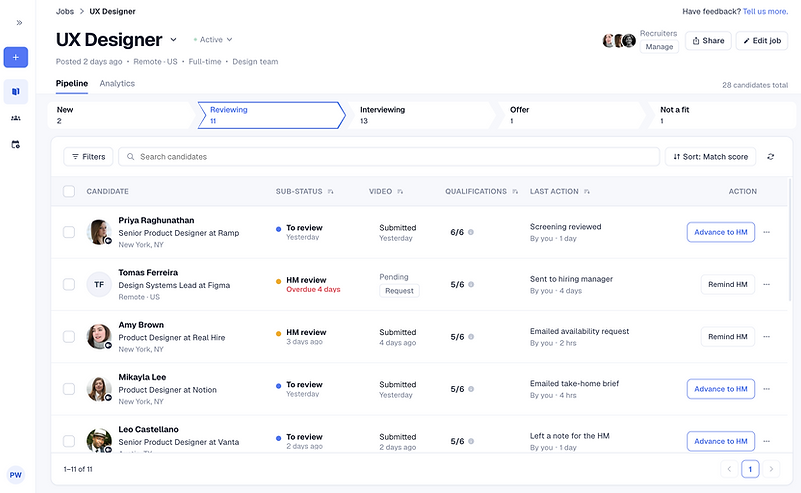Select the Not a fit pipeline stage
Viewport: 801px width, 493px height.
tap(722, 115)
